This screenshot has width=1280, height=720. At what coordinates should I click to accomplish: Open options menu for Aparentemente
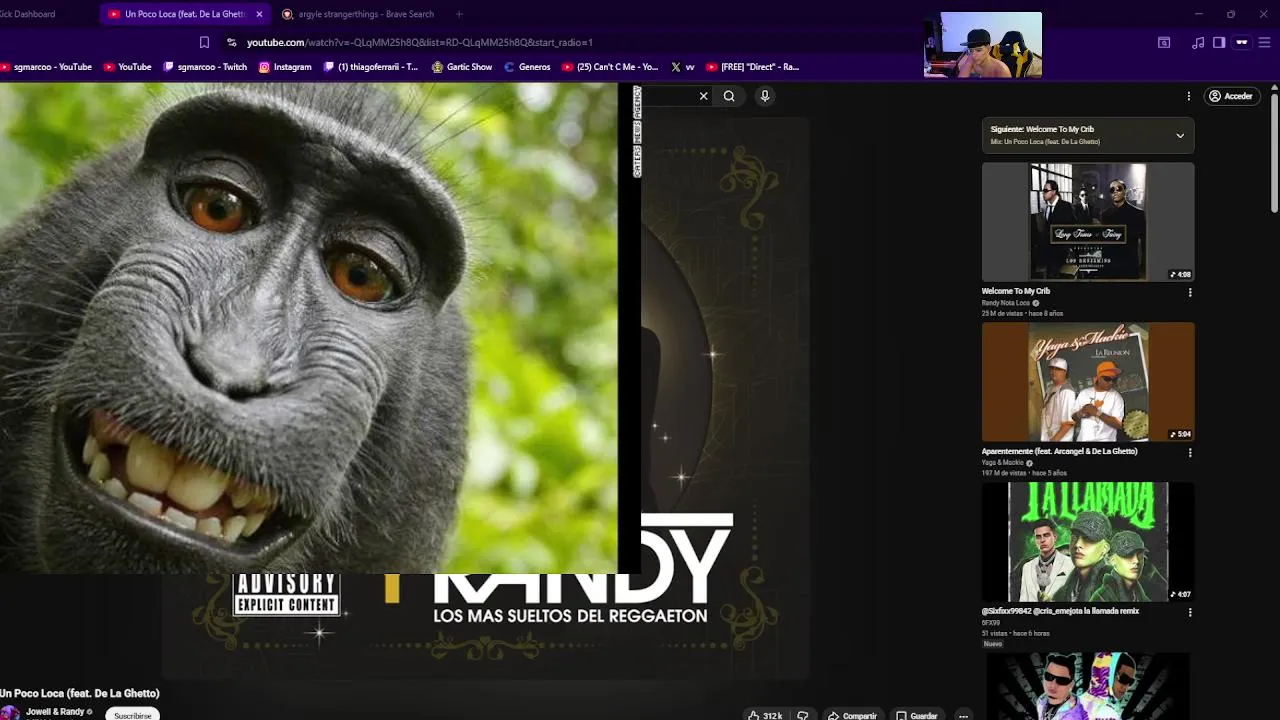coord(1190,452)
